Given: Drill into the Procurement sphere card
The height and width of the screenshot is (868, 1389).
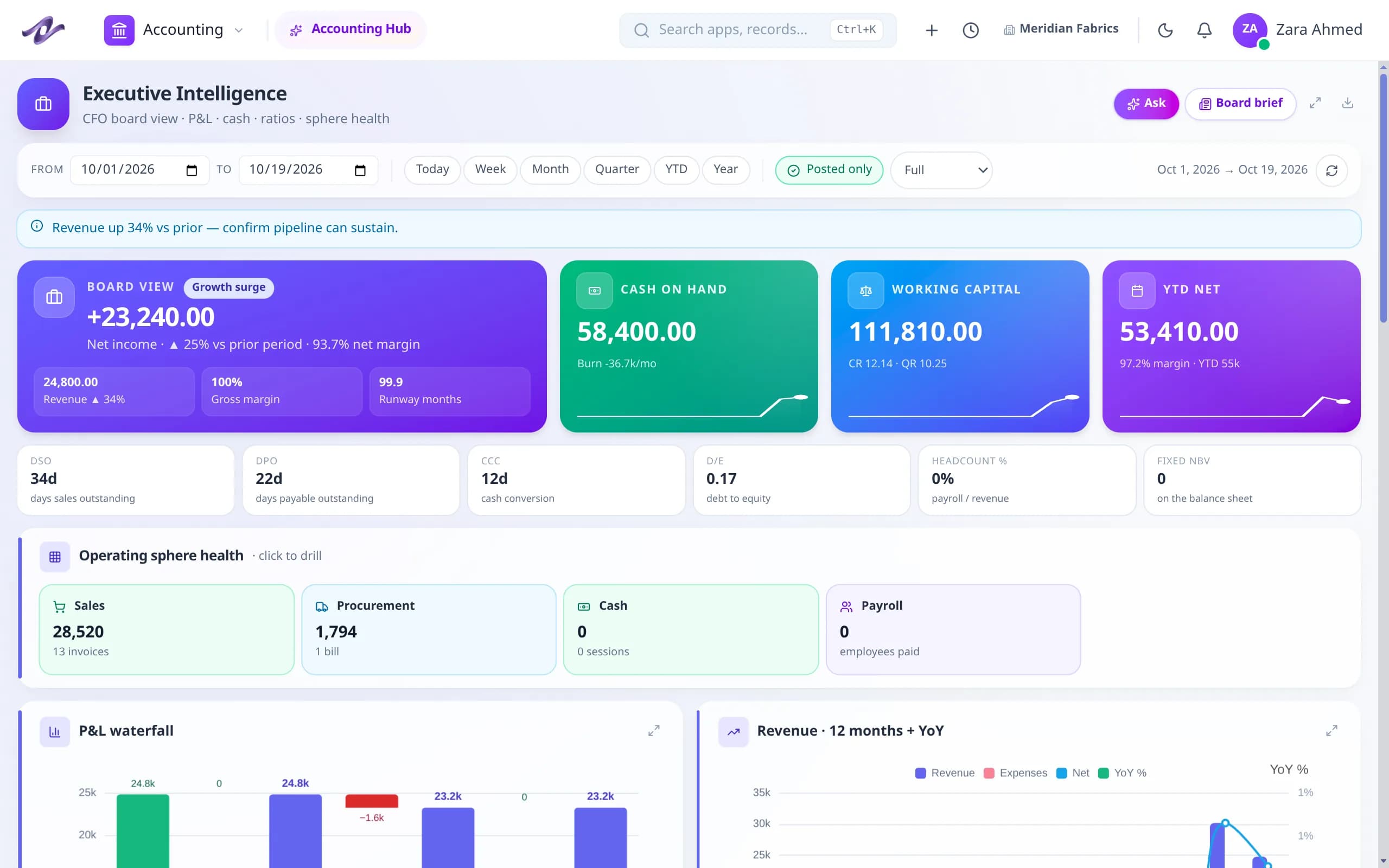Looking at the screenshot, I should (429, 629).
